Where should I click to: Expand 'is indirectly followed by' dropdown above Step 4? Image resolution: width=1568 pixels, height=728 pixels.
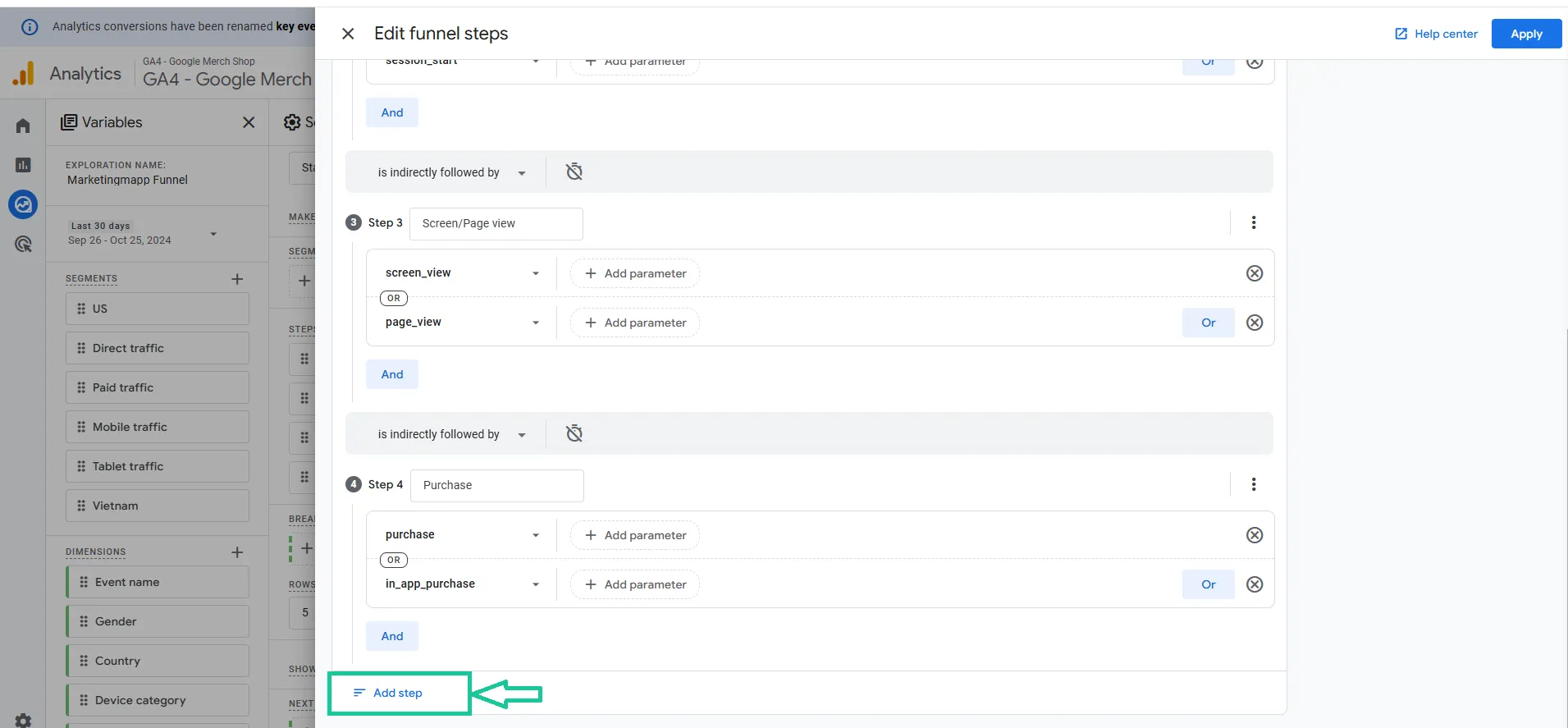(450, 434)
